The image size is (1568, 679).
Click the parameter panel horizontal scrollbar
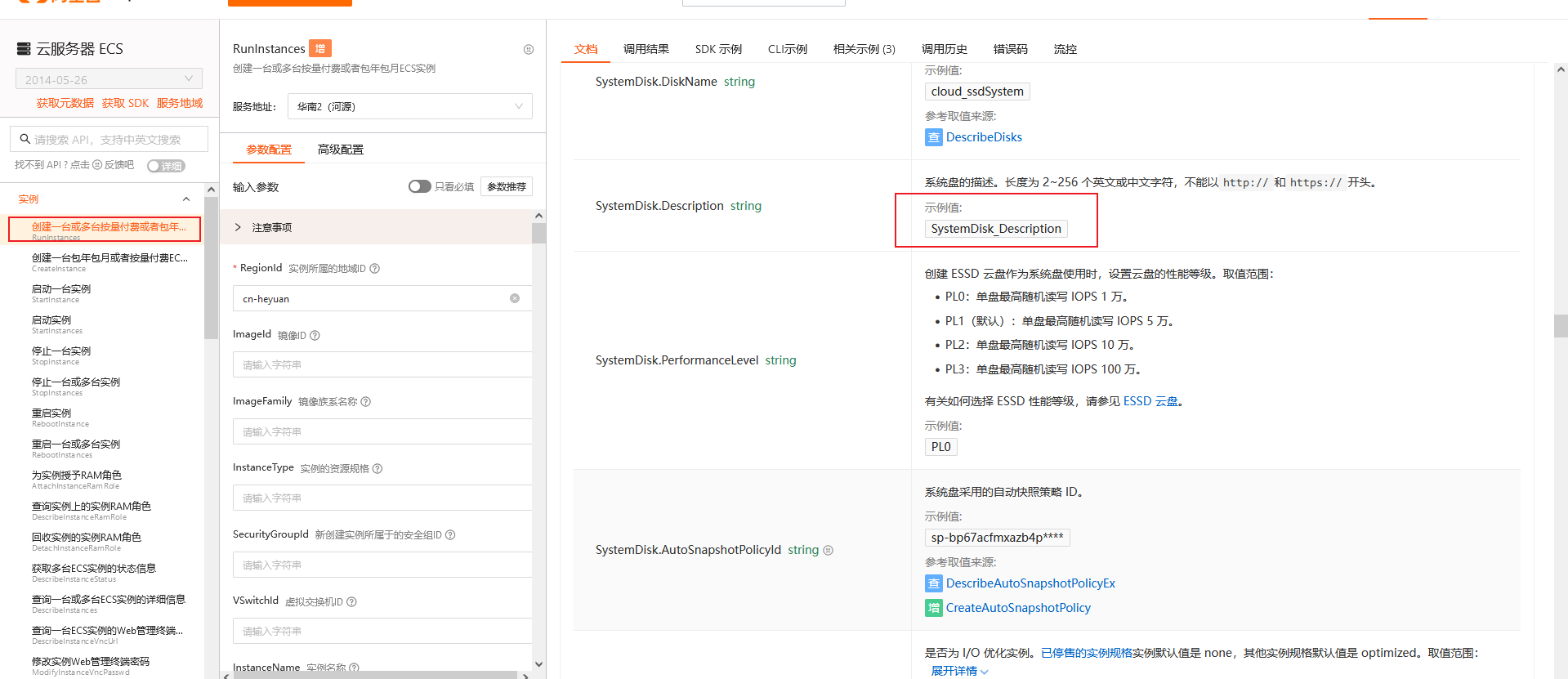377,675
